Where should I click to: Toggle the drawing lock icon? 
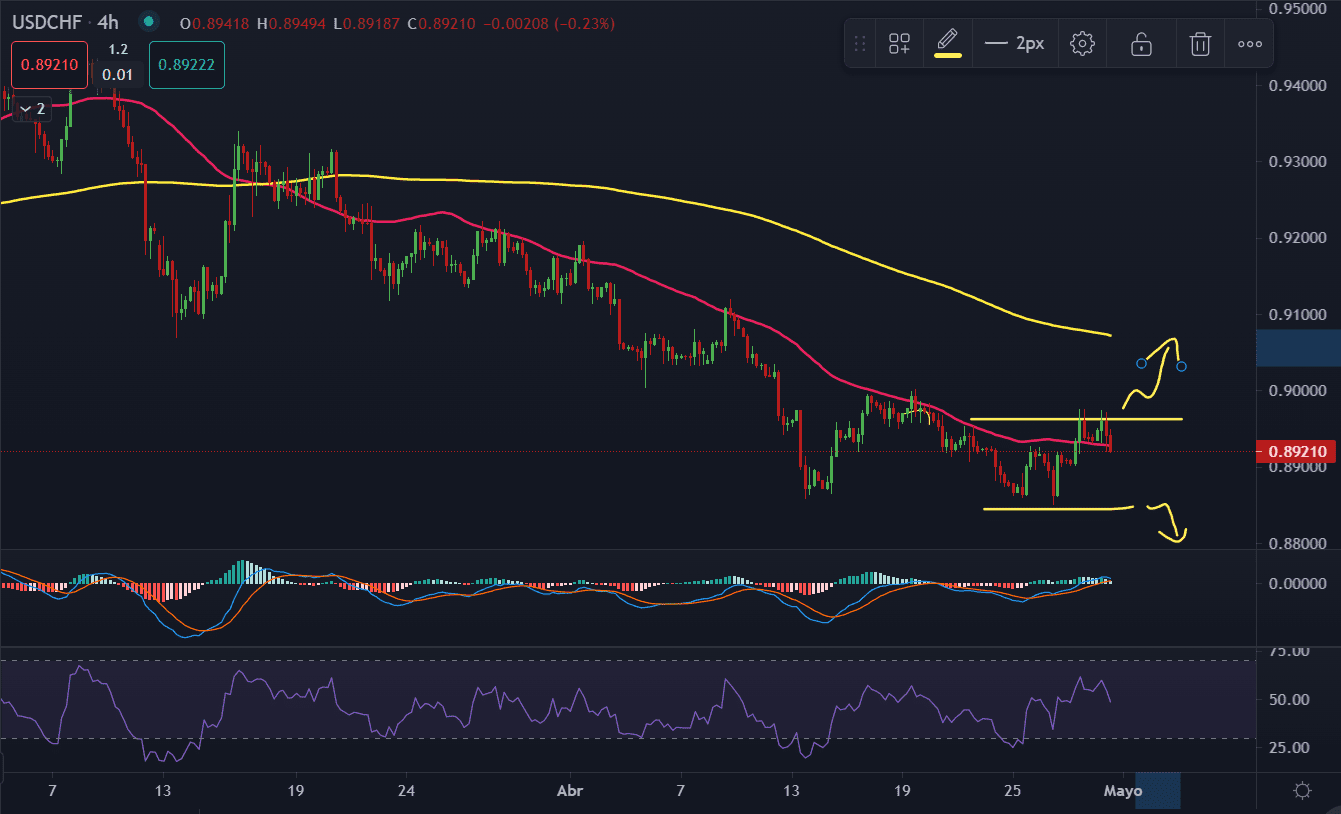[1140, 44]
